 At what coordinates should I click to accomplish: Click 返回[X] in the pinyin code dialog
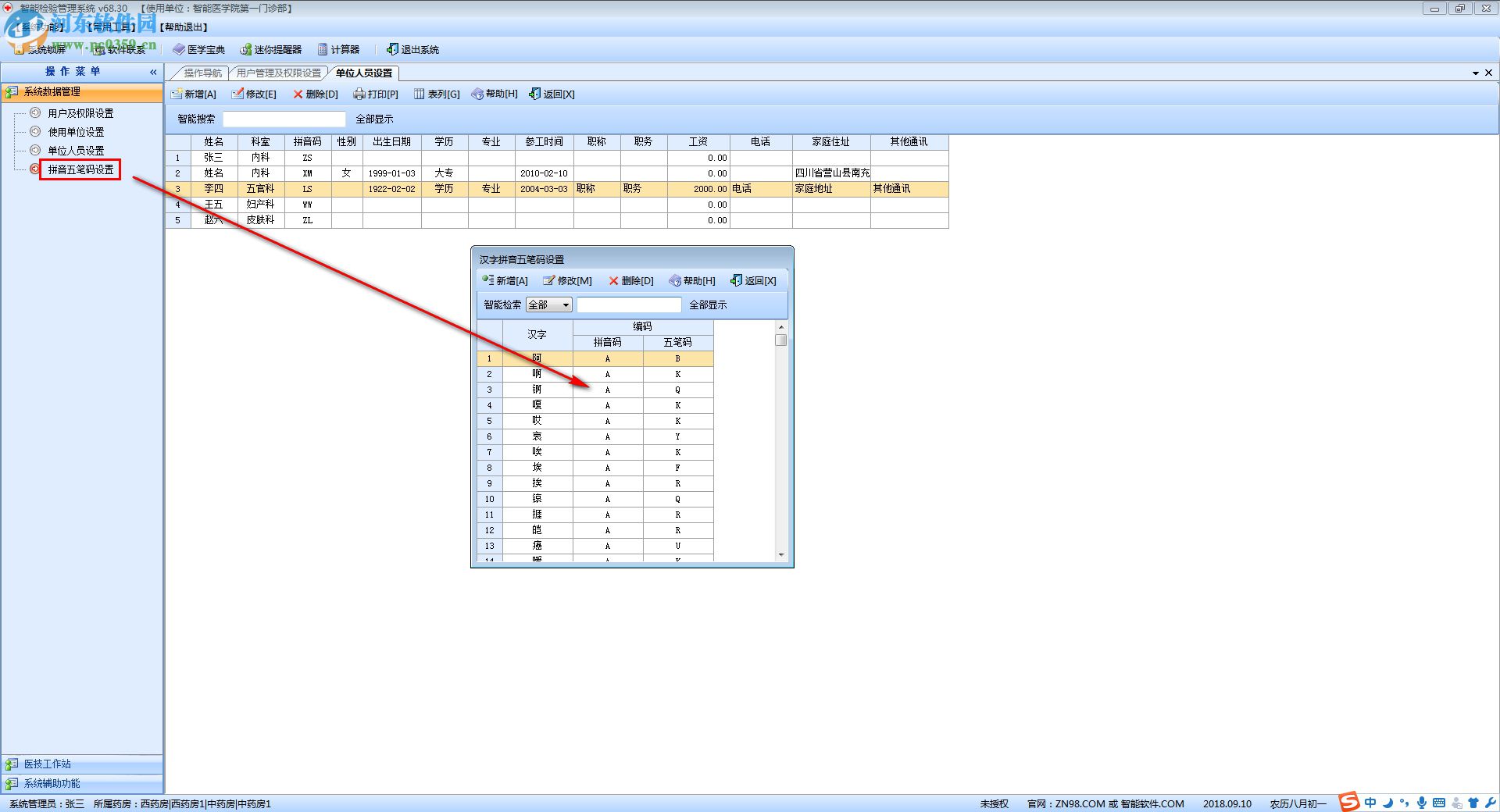tap(753, 281)
